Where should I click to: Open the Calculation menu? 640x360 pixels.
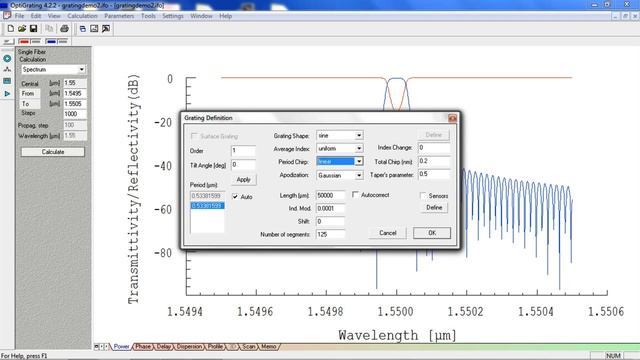point(82,16)
